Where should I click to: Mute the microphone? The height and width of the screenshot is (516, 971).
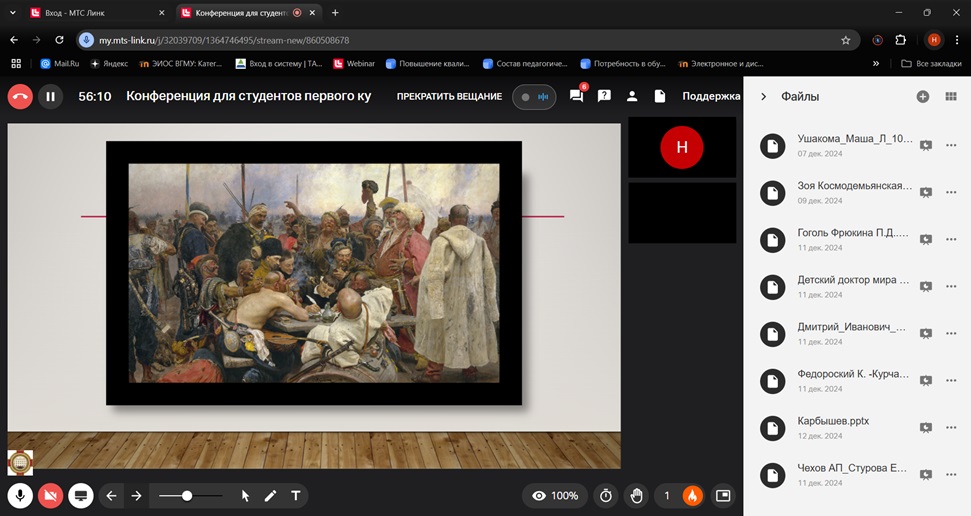(x=20, y=496)
